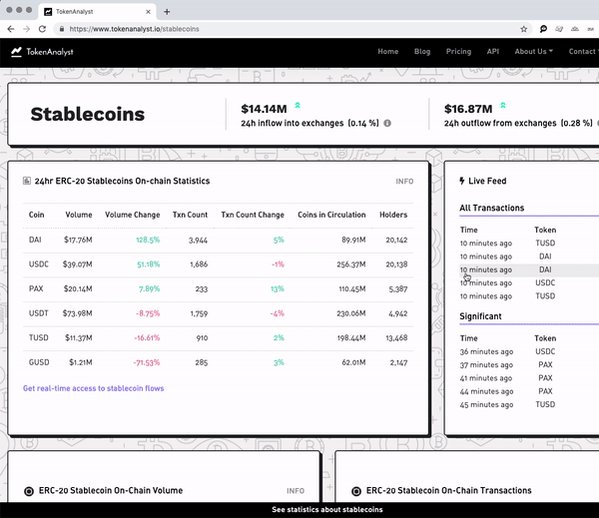Image resolution: width=599 pixels, height=518 pixels.
Task: Click the On-chain Statistics table icon
Action: point(27,181)
